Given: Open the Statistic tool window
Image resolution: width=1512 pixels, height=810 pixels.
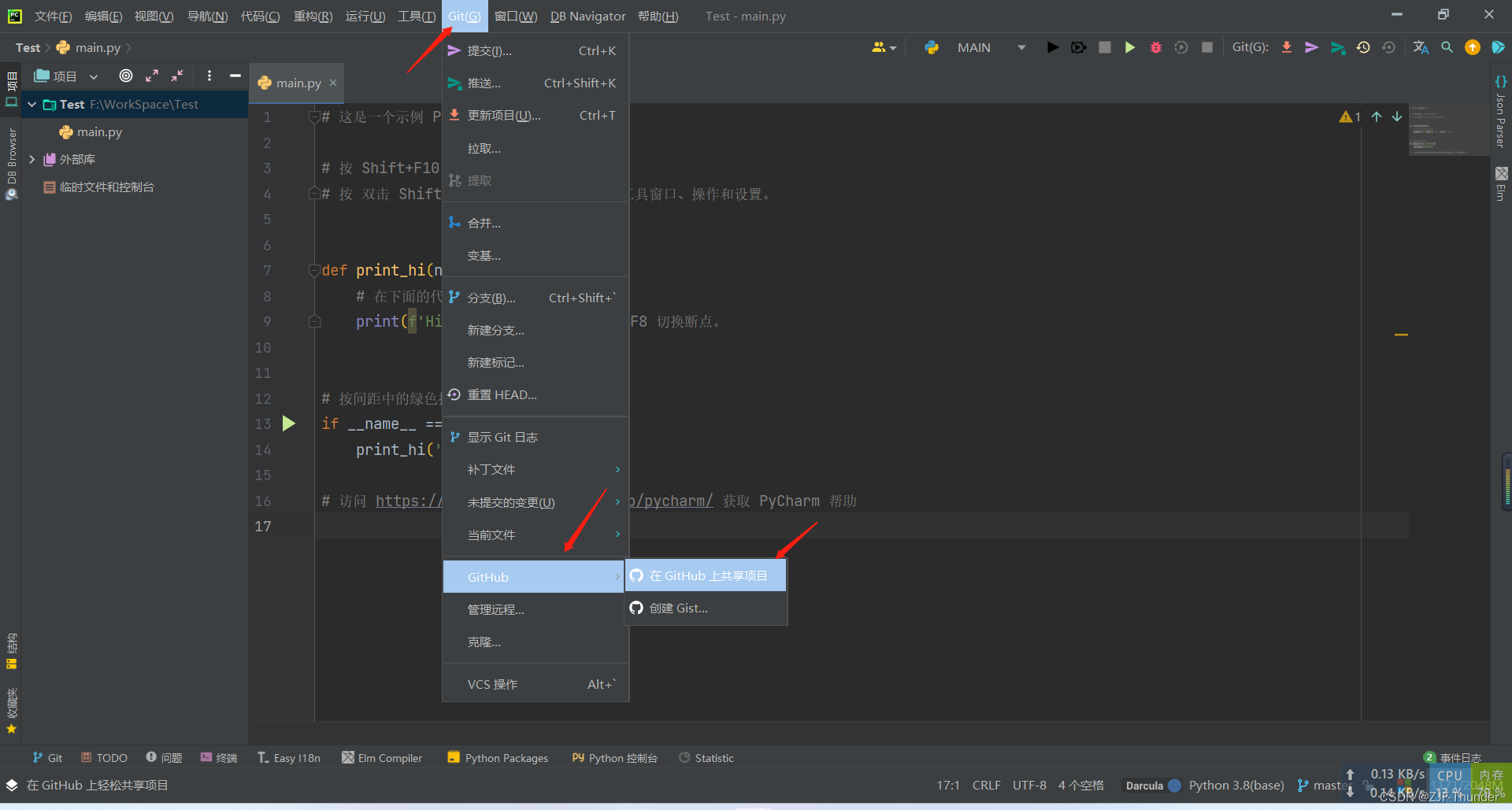Looking at the screenshot, I should [706, 757].
